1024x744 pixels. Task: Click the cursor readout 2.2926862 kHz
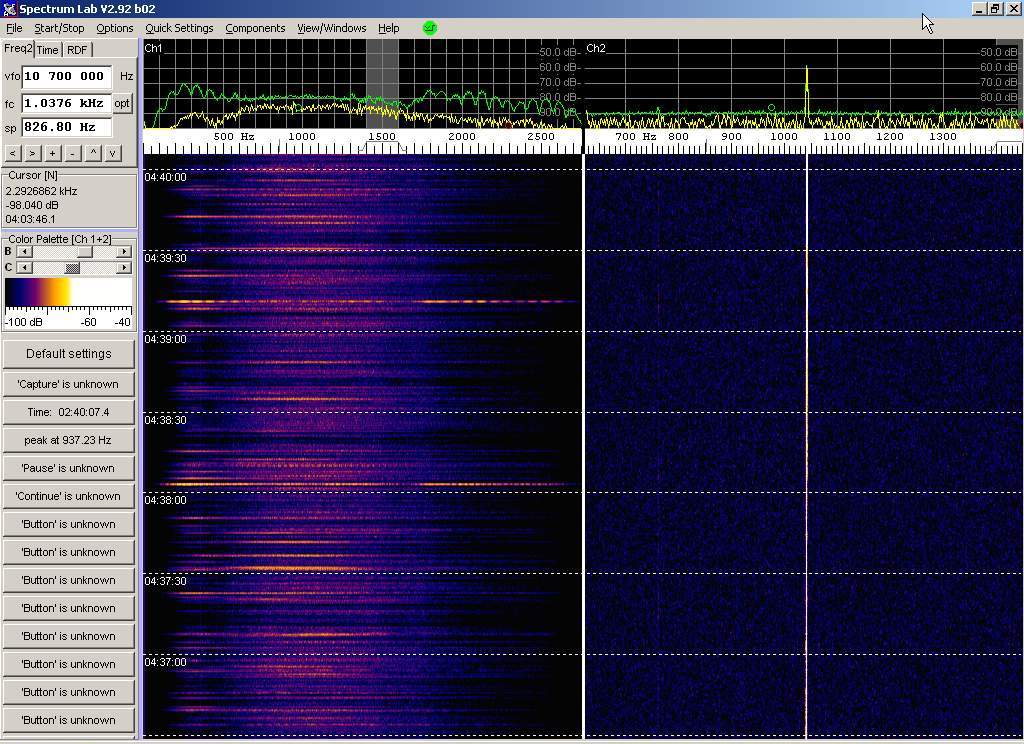tap(41, 191)
